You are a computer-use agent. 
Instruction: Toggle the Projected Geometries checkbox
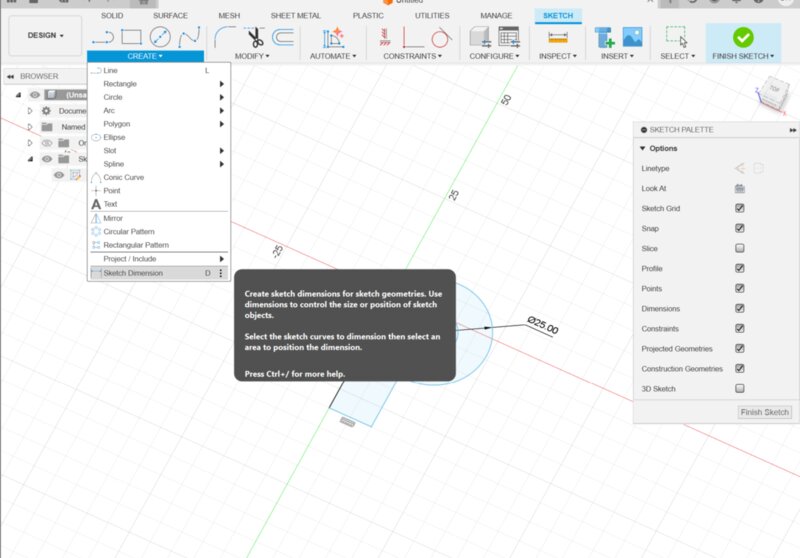(739, 348)
